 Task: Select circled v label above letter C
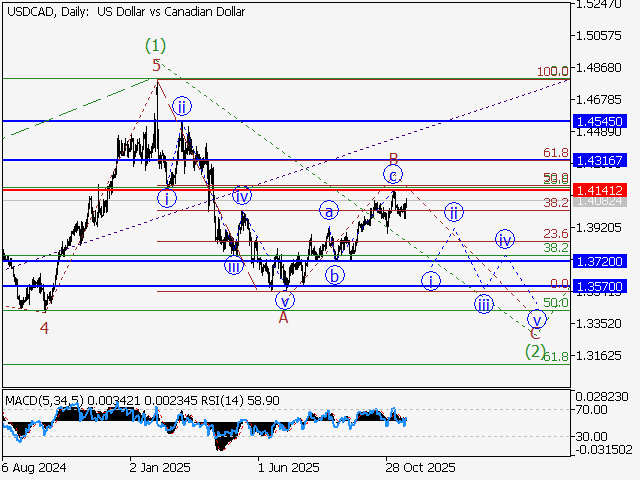(537, 319)
